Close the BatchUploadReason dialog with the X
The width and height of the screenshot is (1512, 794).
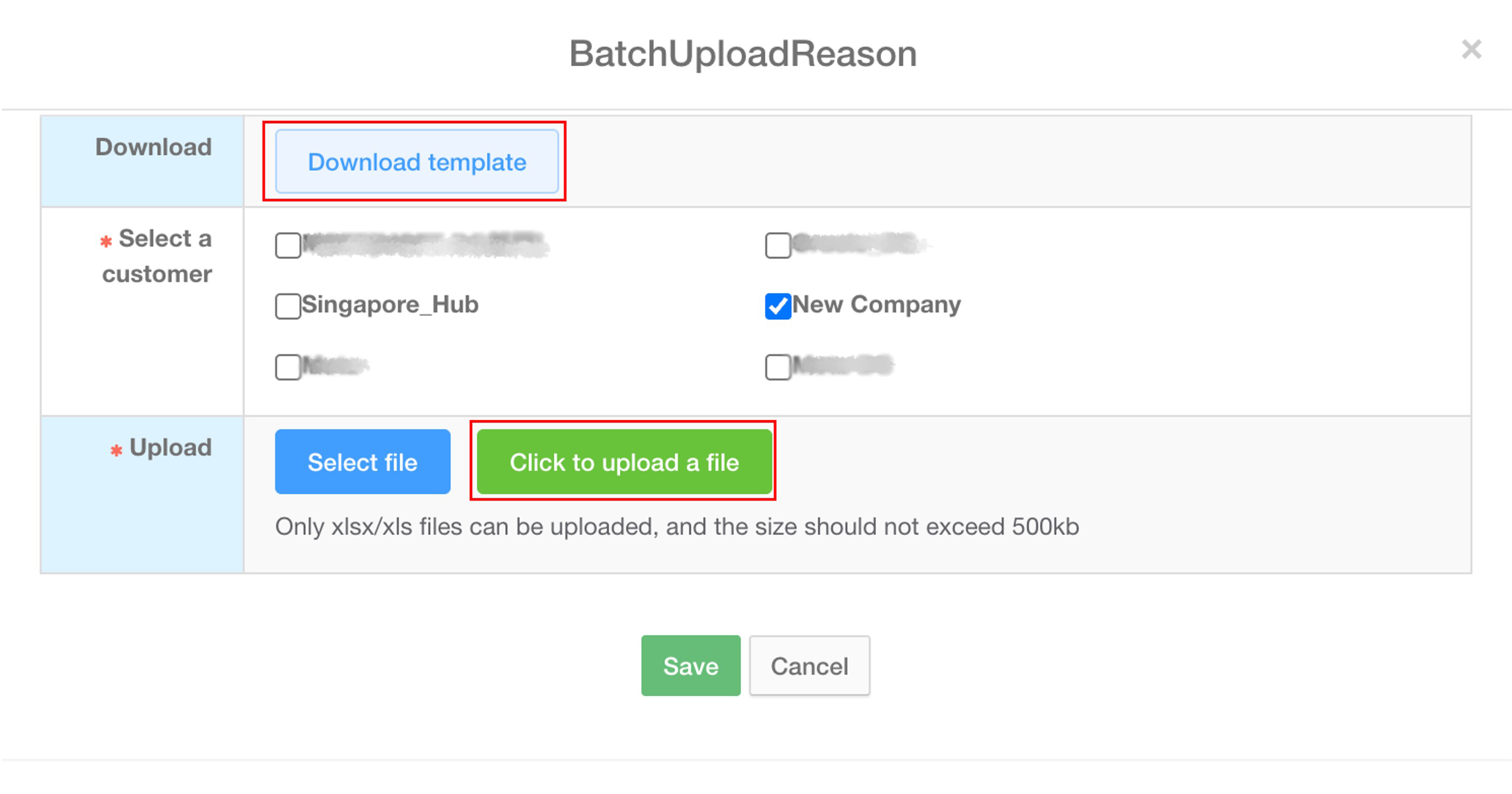(1471, 50)
